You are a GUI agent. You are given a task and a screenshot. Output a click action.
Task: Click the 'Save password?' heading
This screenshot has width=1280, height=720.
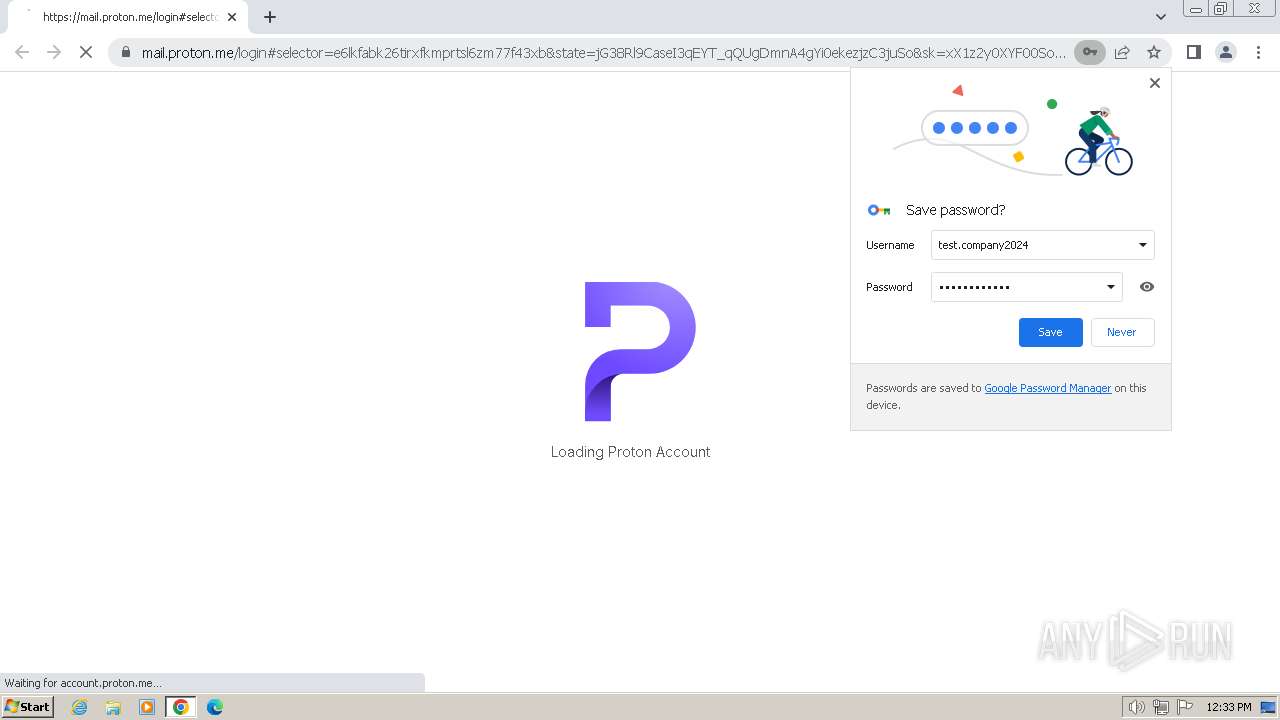(x=955, y=210)
